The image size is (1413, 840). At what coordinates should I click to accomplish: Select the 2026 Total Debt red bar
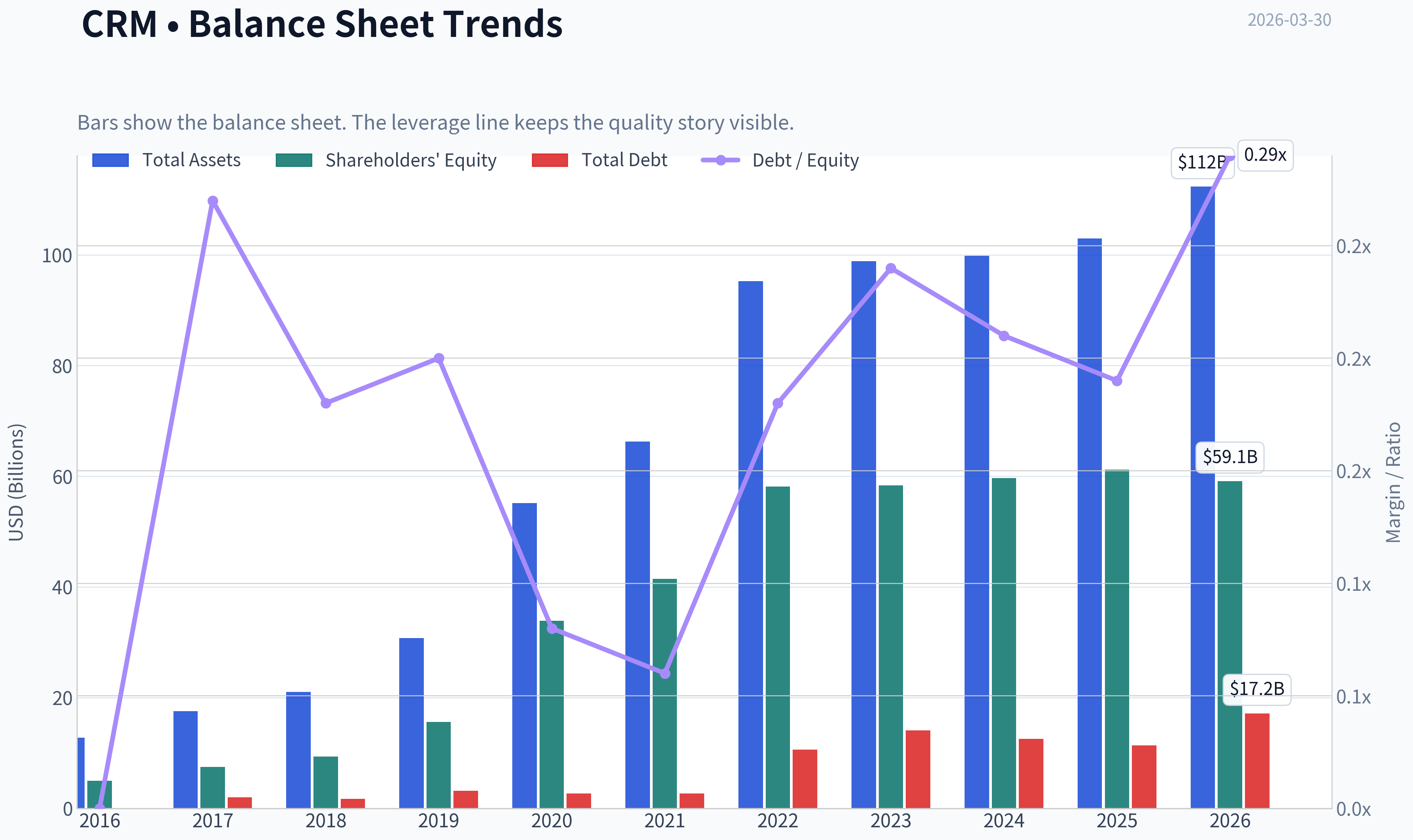(1257, 760)
